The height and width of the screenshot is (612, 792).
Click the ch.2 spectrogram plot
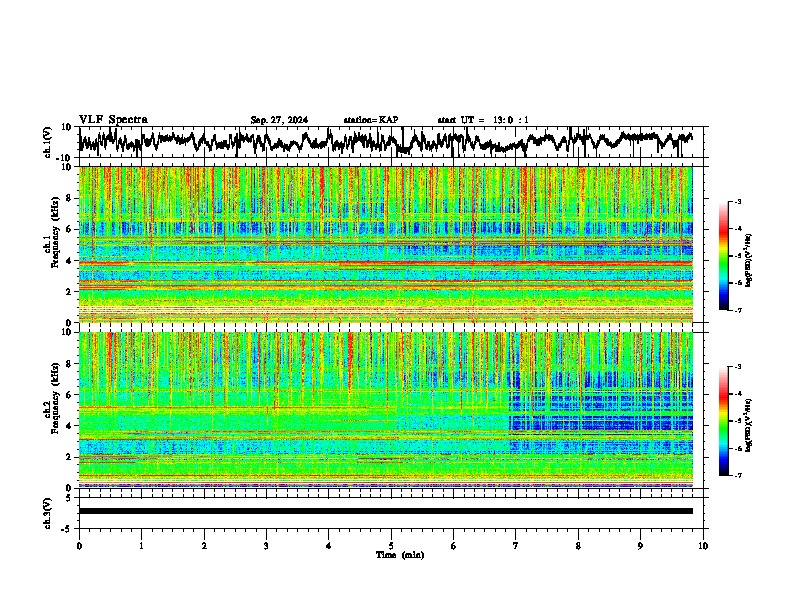point(386,410)
